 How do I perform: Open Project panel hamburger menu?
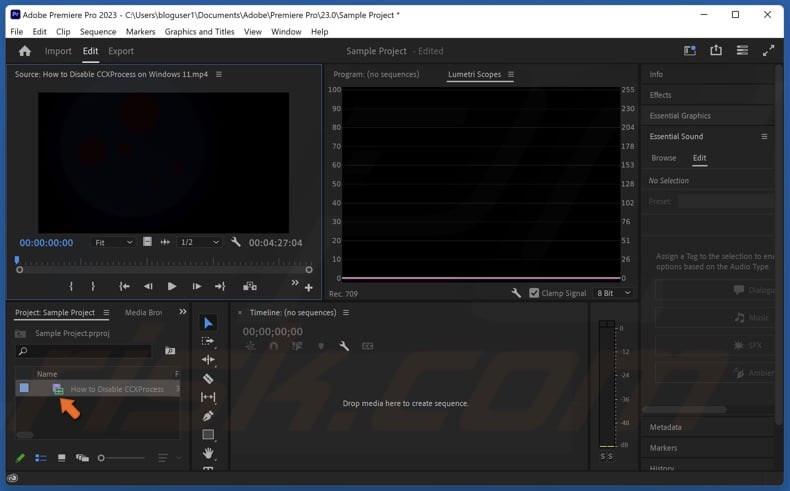click(x=106, y=312)
